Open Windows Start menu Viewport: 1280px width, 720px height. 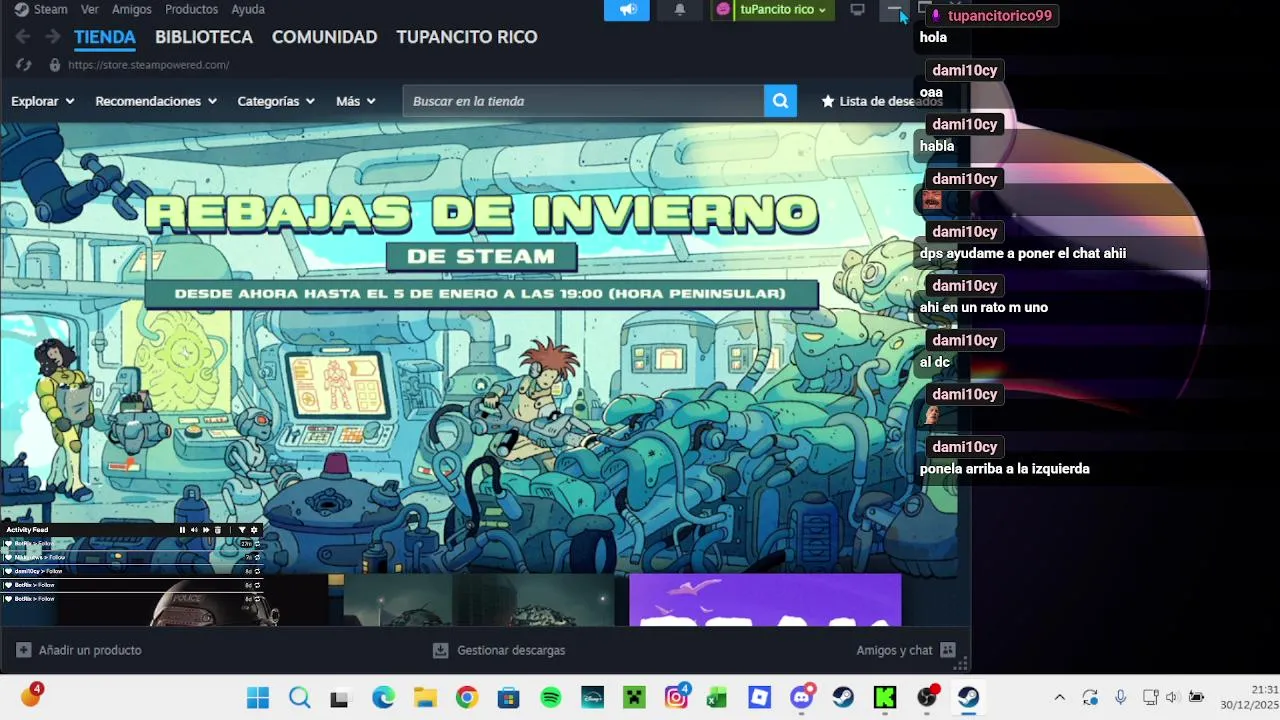pyautogui.click(x=258, y=697)
